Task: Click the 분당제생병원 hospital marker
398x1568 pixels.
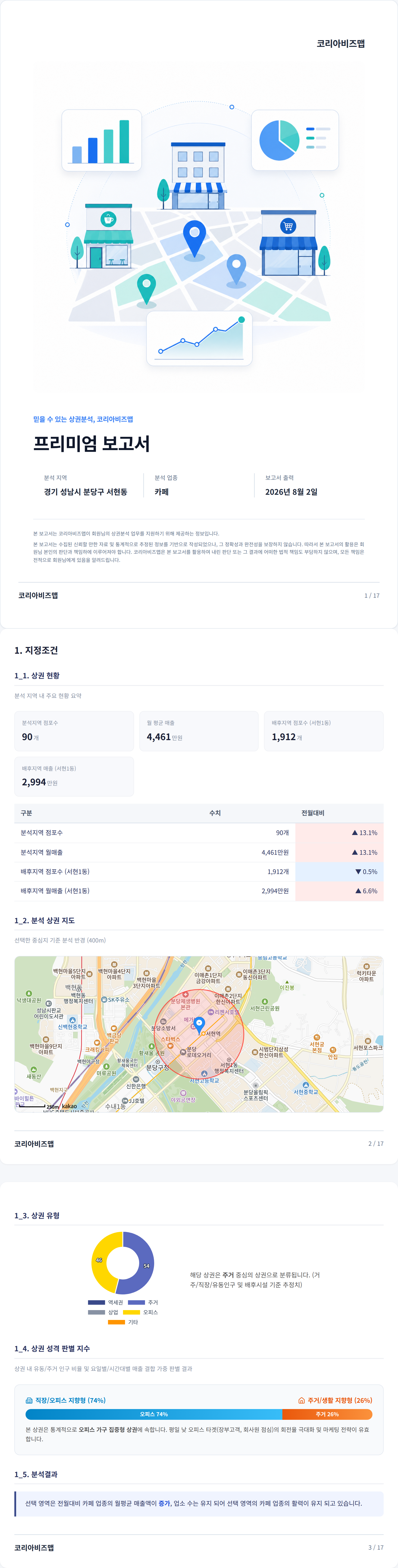Action: click(x=185, y=995)
